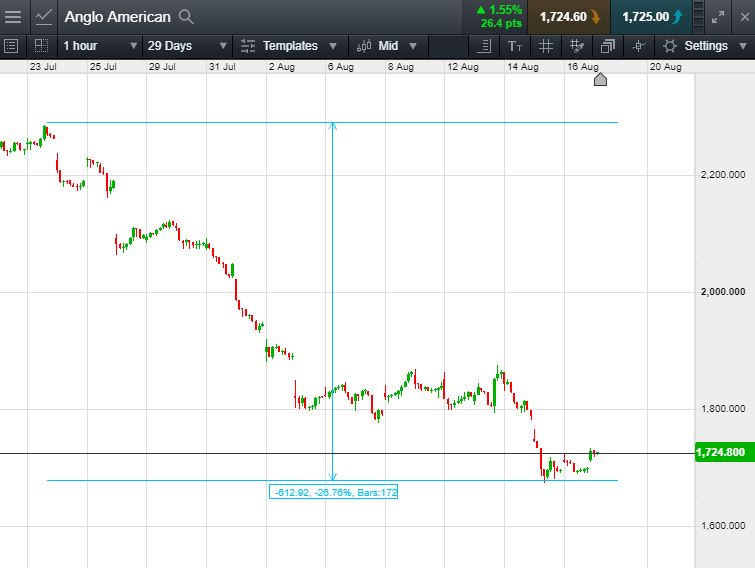Image resolution: width=755 pixels, height=568 pixels.
Task: Open the Mid price type dropdown
Action: pos(387,46)
